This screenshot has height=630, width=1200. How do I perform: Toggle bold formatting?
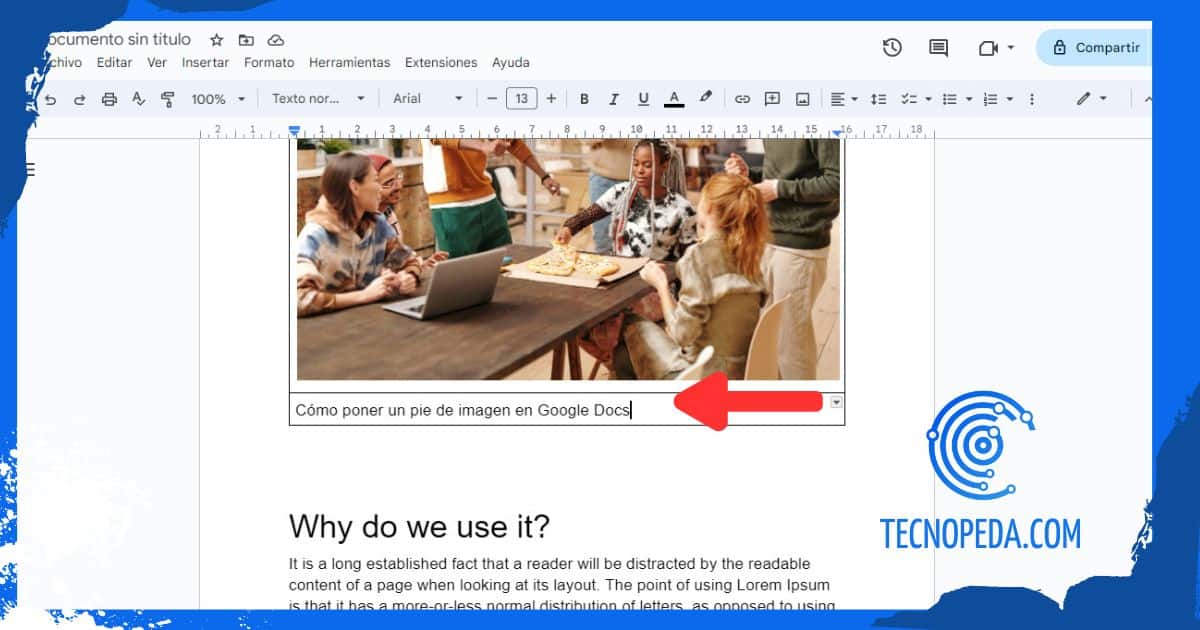click(x=584, y=99)
